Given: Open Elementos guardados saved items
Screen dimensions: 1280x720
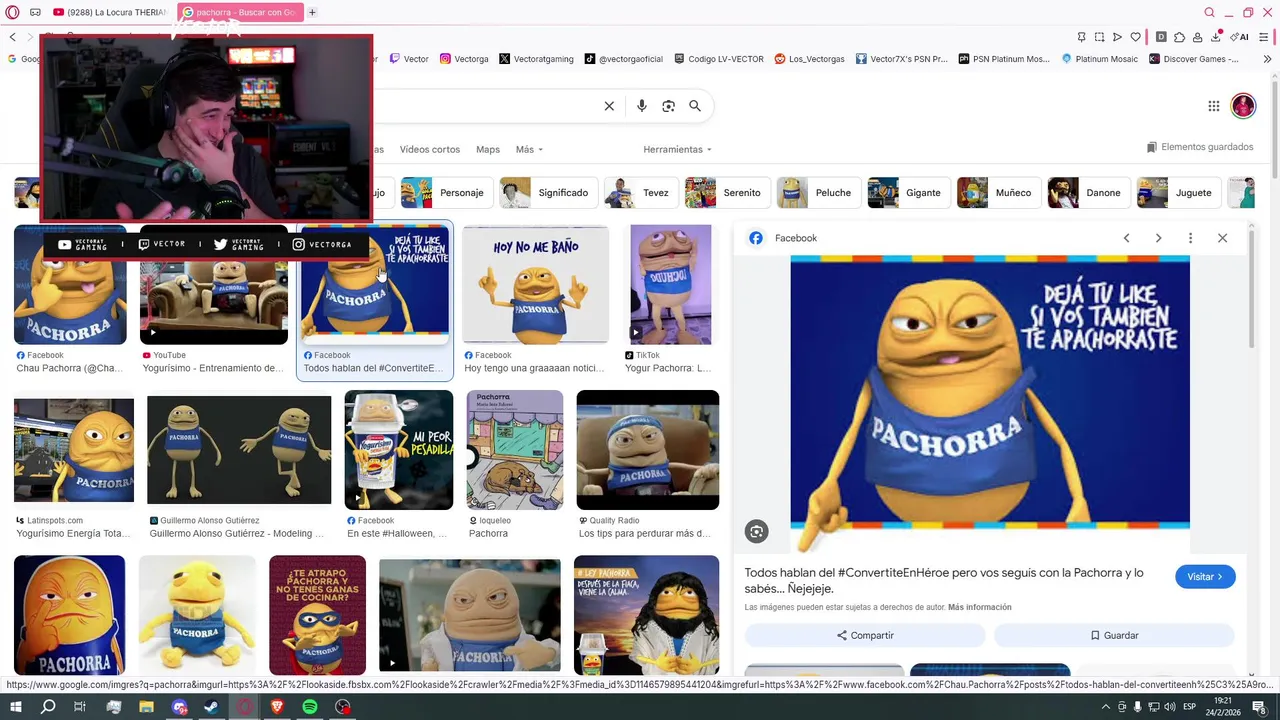Looking at the screenshot, I should 1200,147.
